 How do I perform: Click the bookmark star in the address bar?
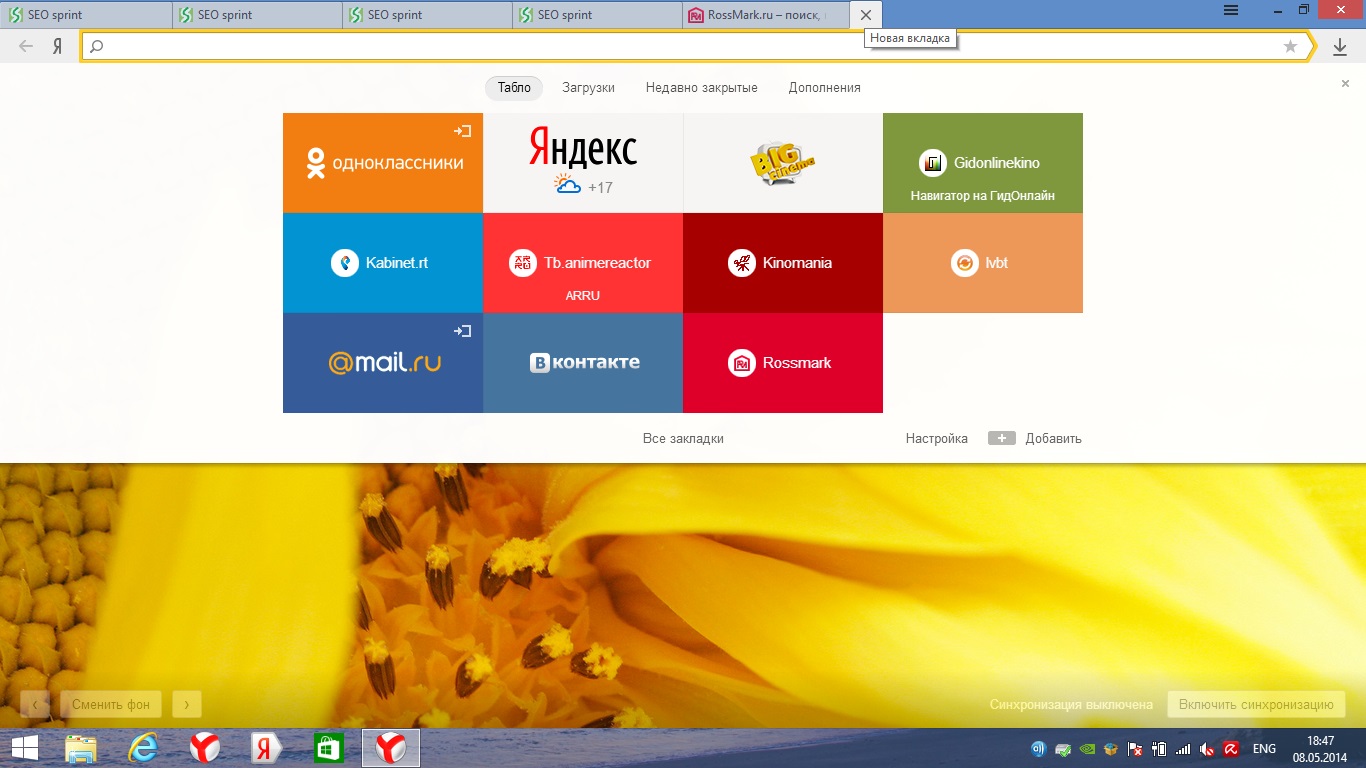point(1290,46)
